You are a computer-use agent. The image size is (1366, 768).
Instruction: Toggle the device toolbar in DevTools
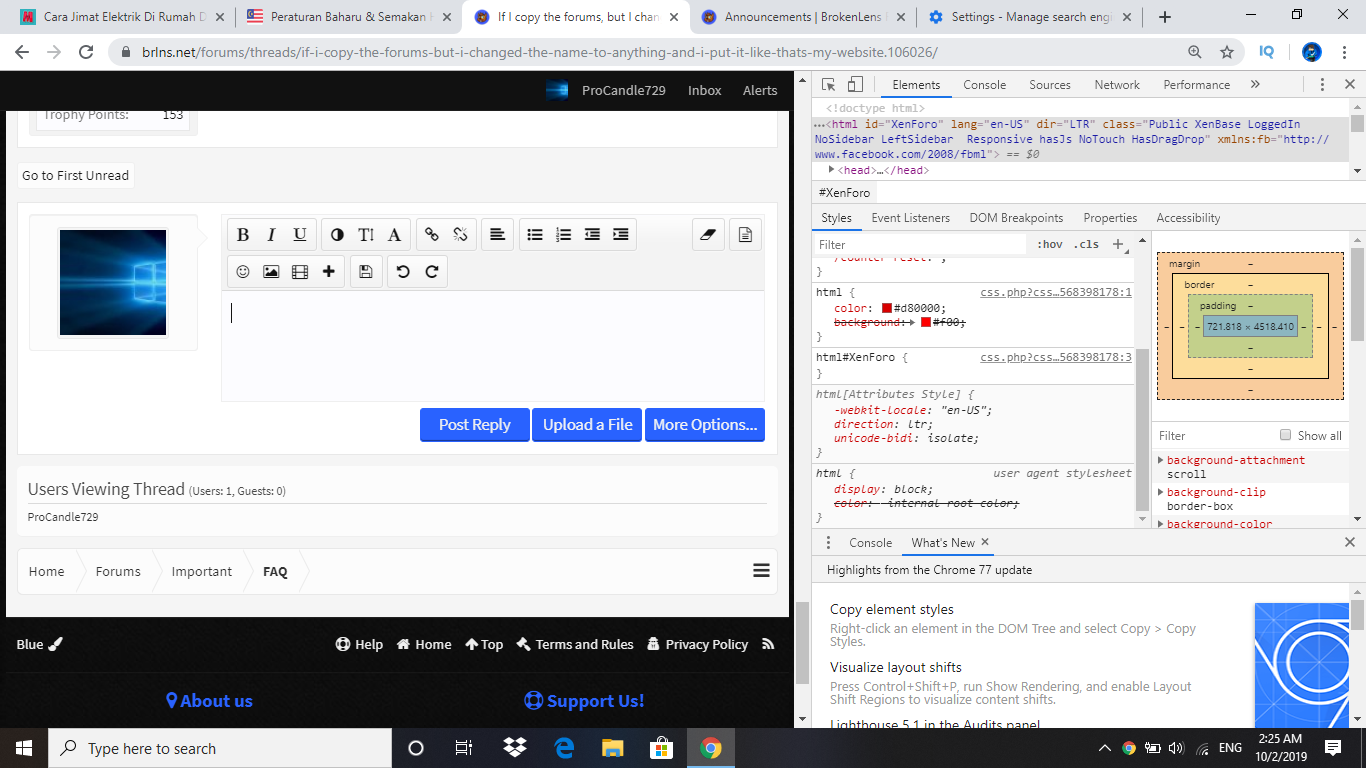tap(855, 85)
